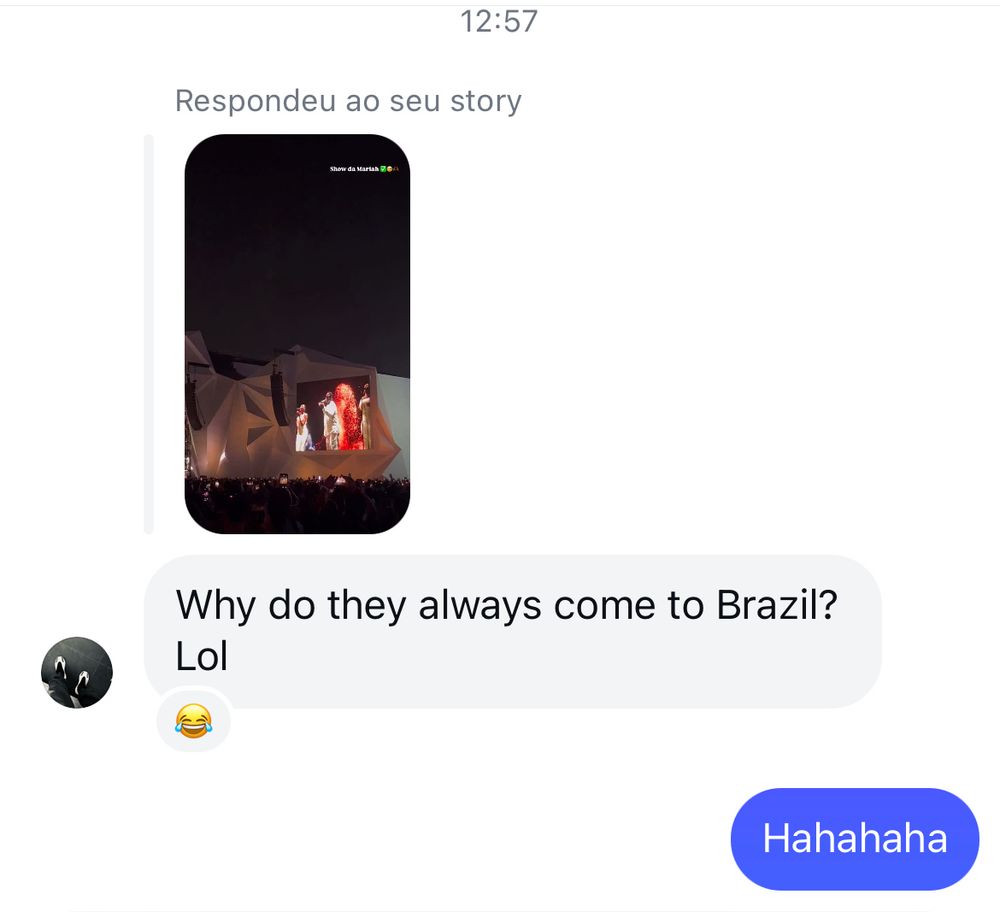1000x912 pixels.
Task: Tap the 'Show da Mariah' caption on story
Action: pos(354,169)
